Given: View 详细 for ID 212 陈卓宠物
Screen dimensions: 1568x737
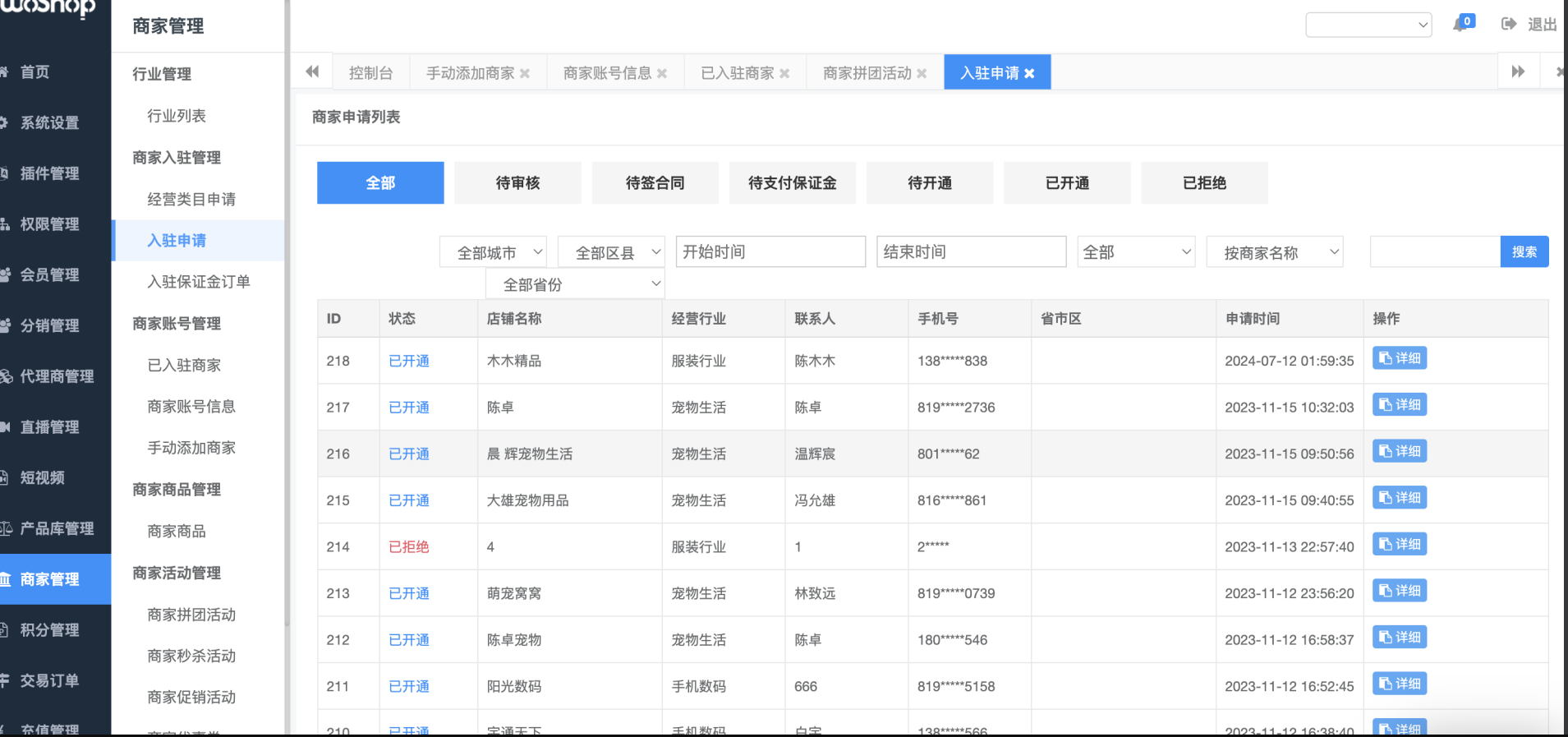Looking at the screenshot, I should [1400, 638].
